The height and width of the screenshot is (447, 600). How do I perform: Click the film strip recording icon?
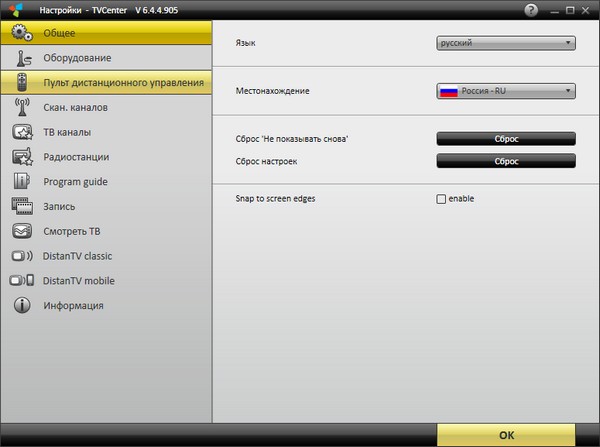[x=22, y=206]
